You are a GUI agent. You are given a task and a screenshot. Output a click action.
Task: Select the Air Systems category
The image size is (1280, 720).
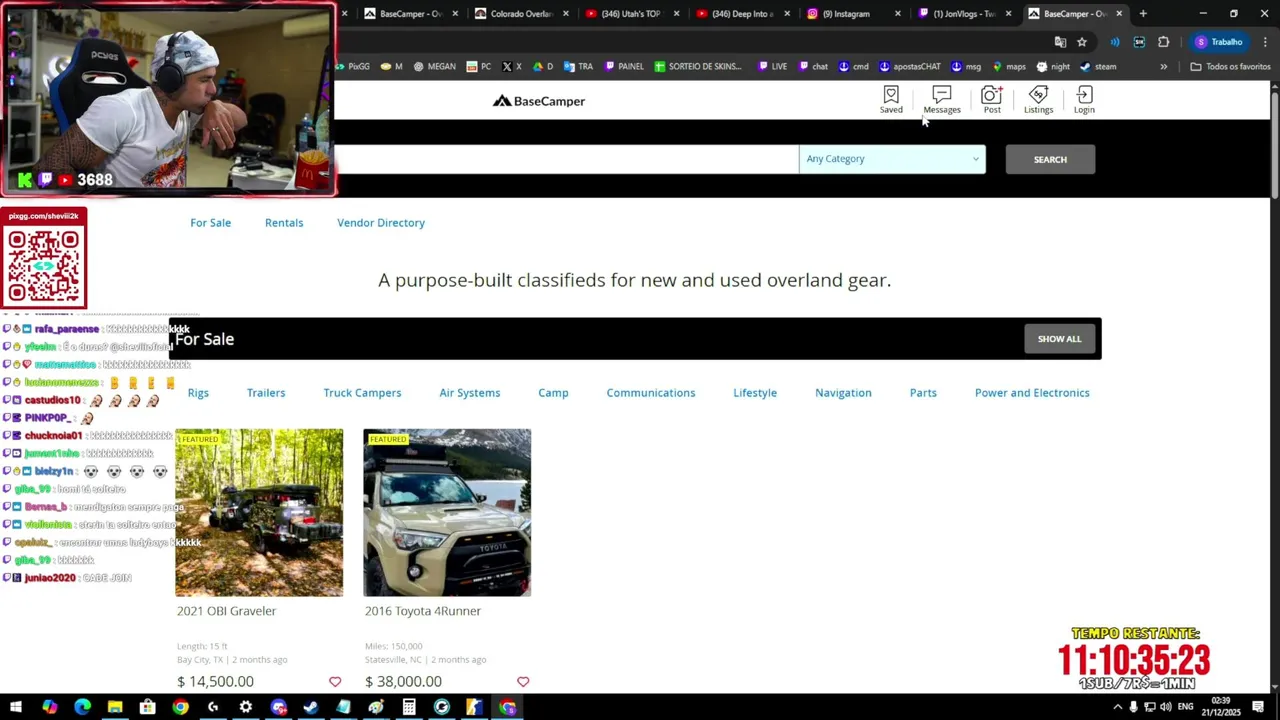[470, 393]
